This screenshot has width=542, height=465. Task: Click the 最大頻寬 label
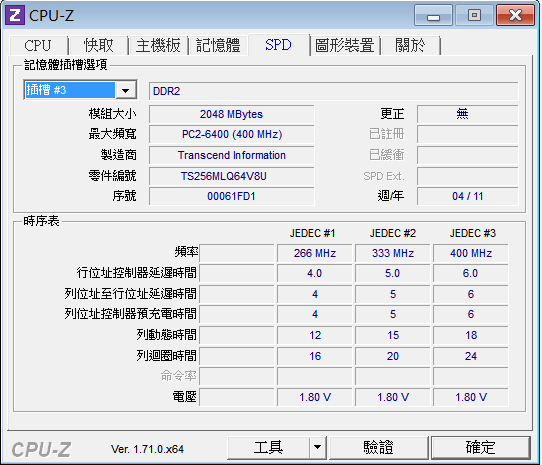click(112, 134)
